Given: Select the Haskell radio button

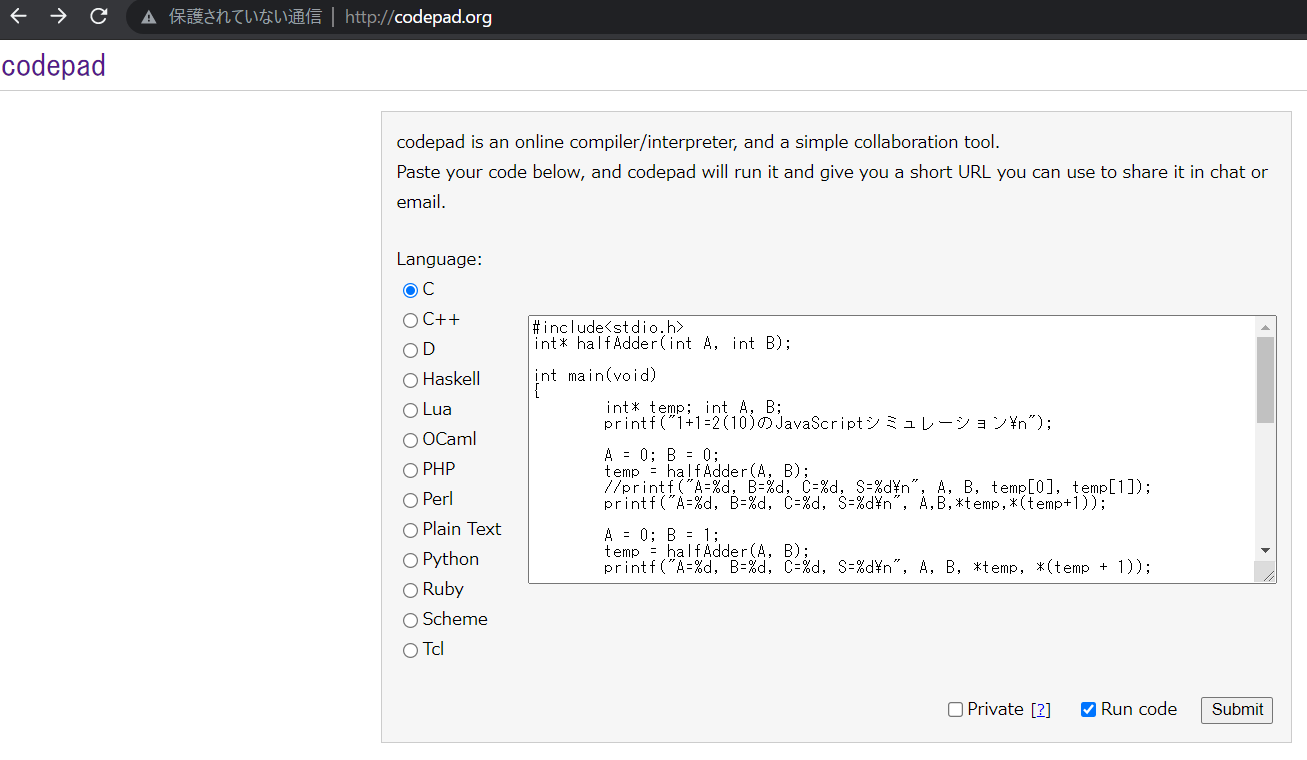Looking at the screenshot, I should (x=410, y=380).
